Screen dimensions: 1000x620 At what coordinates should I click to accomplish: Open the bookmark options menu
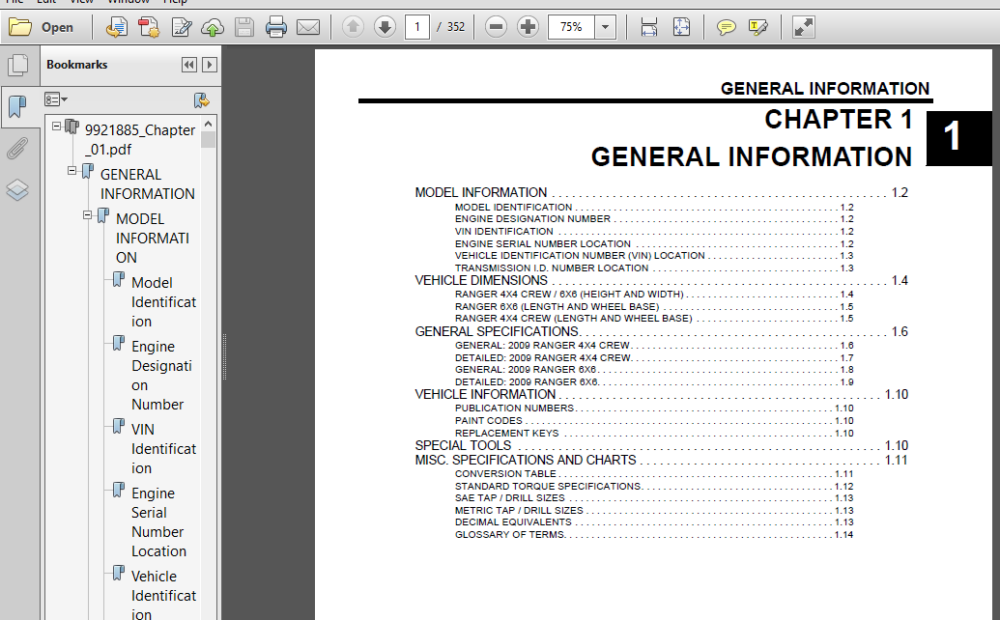click(55, 100)
